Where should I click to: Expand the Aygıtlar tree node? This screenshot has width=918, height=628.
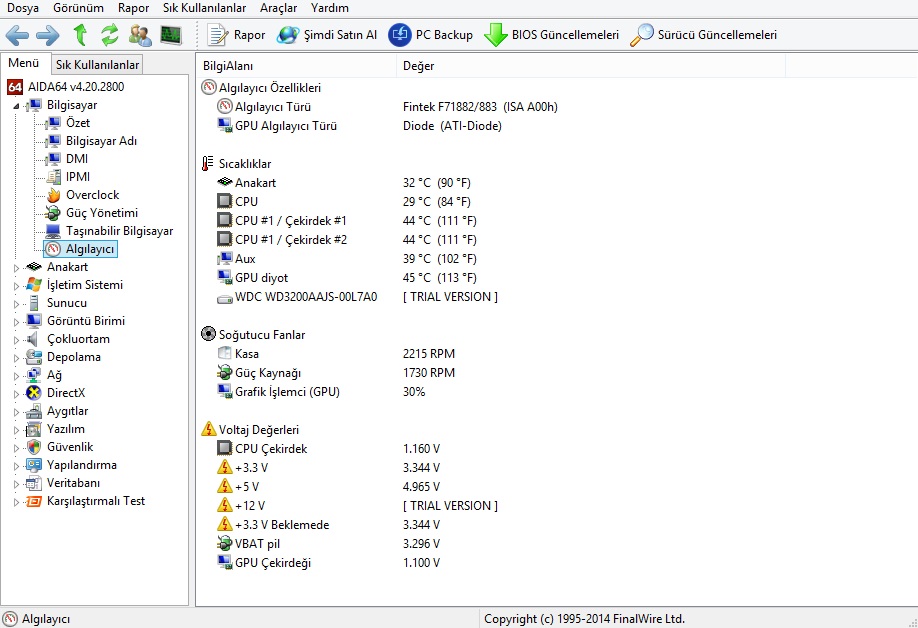point(16,412)
